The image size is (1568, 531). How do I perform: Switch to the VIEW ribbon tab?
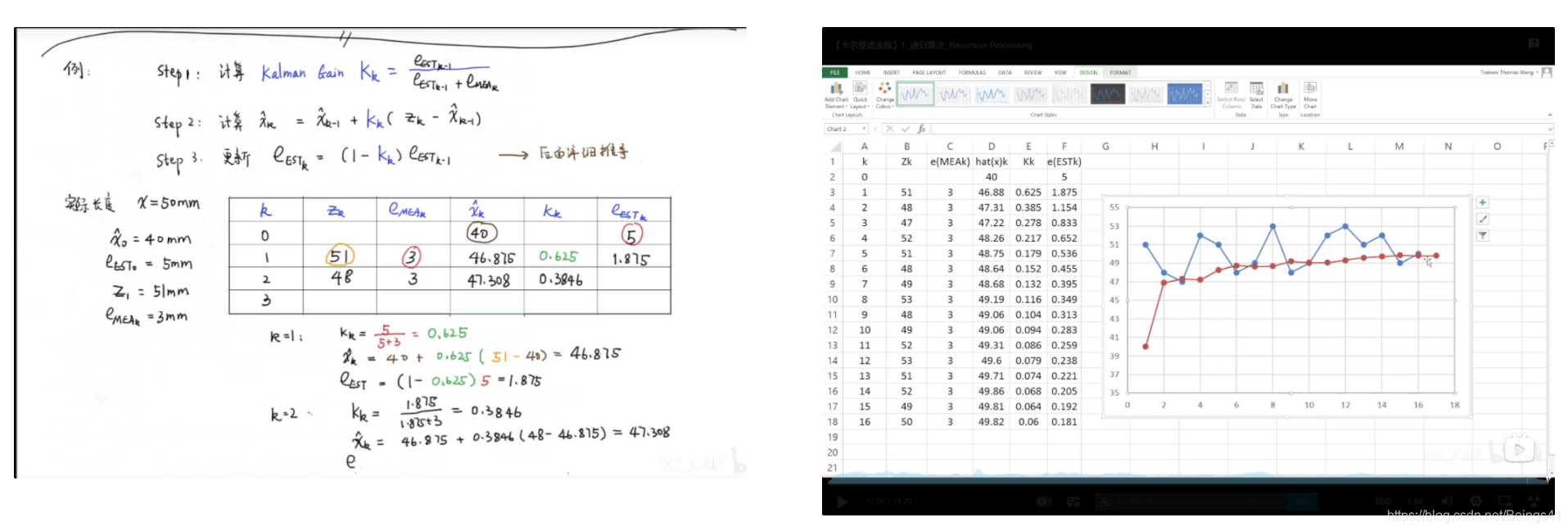(x=1060, y=72)
